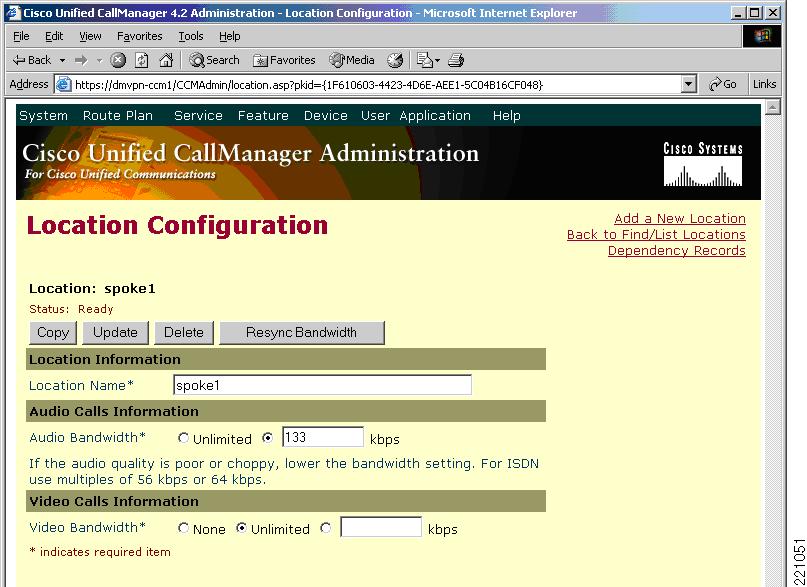Follow the Add a New Location link

coord(679,219)
